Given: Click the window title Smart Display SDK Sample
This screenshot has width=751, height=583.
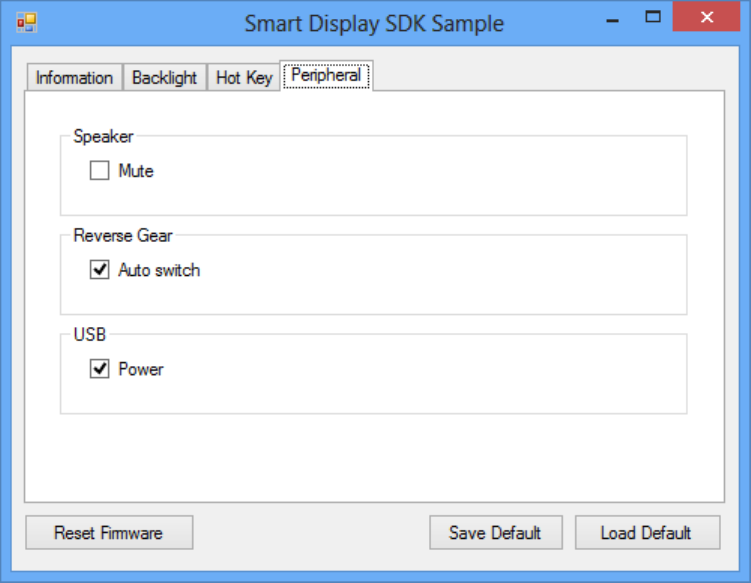Looking at the screenshot, I should click(x=374, y=23).
